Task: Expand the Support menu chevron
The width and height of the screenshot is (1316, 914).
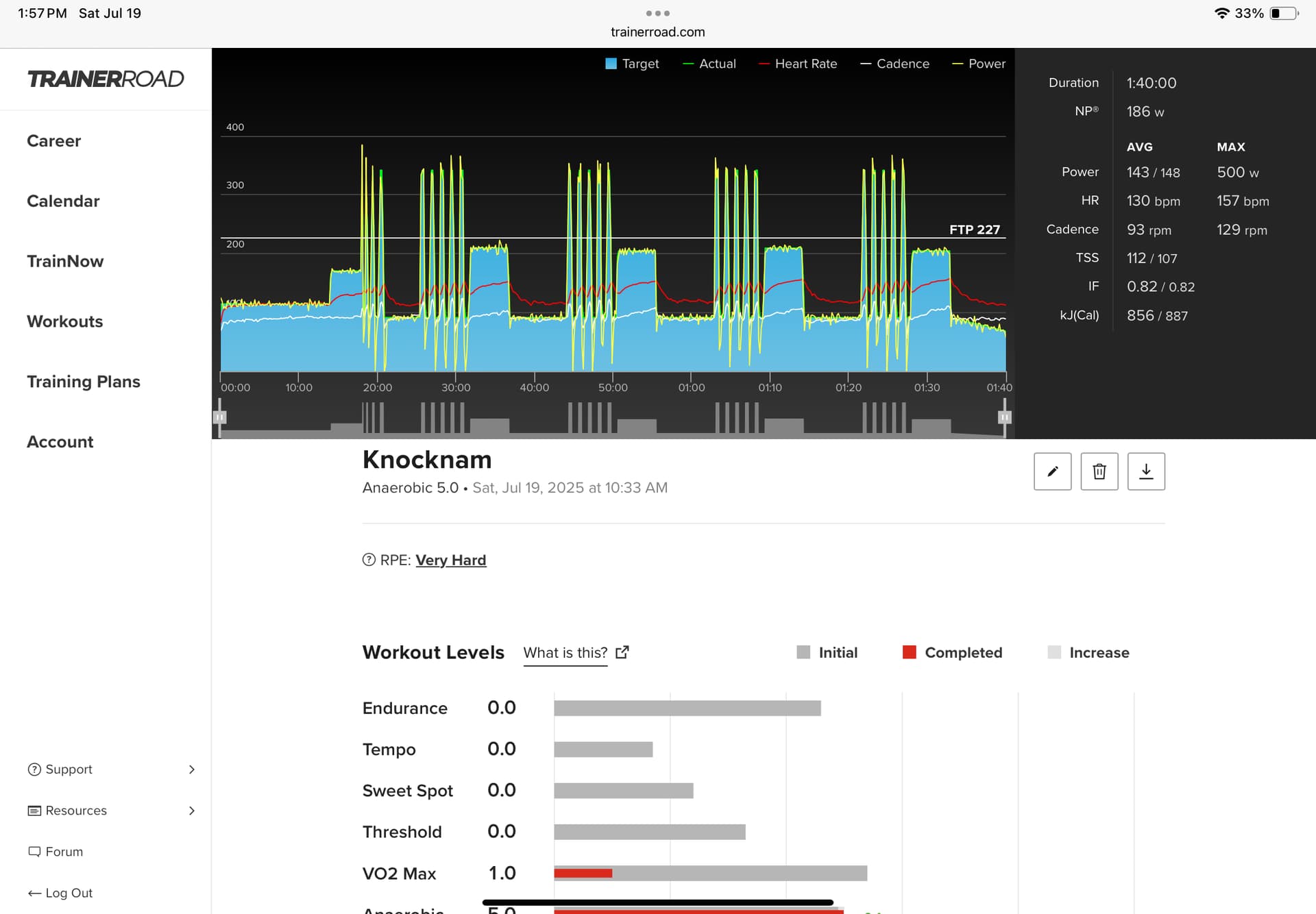Action: click(x=192, y=769)
